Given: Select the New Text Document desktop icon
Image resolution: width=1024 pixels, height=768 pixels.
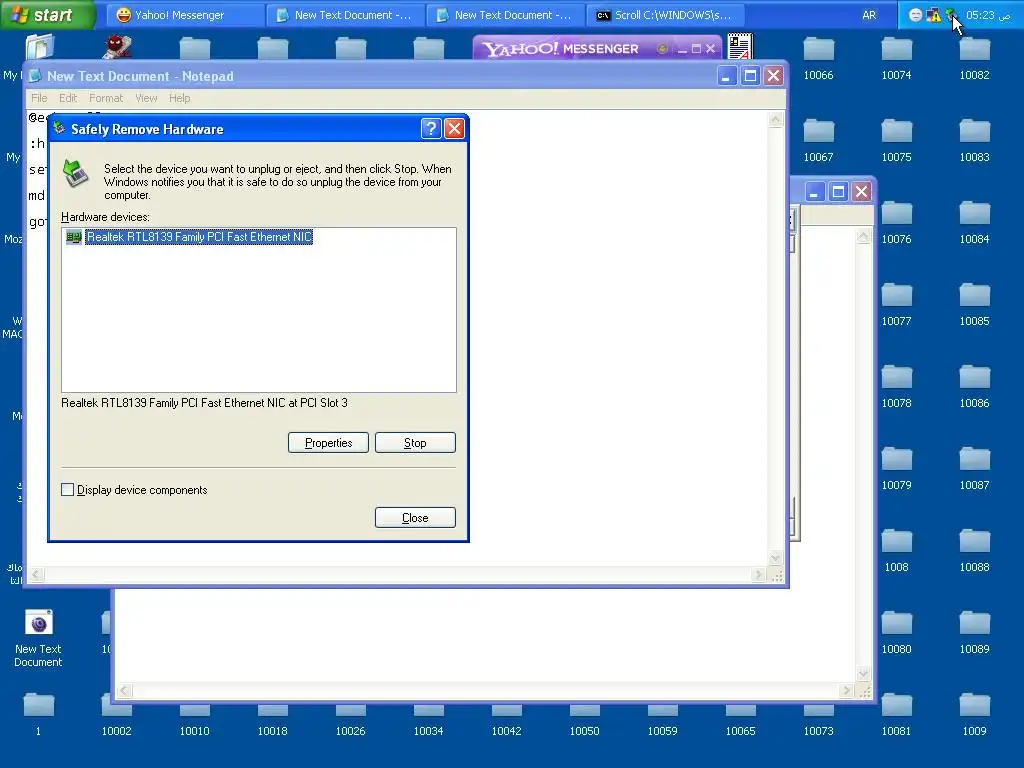Looking at the screenshot, I should pyautogui.click(x=39, y=639).
